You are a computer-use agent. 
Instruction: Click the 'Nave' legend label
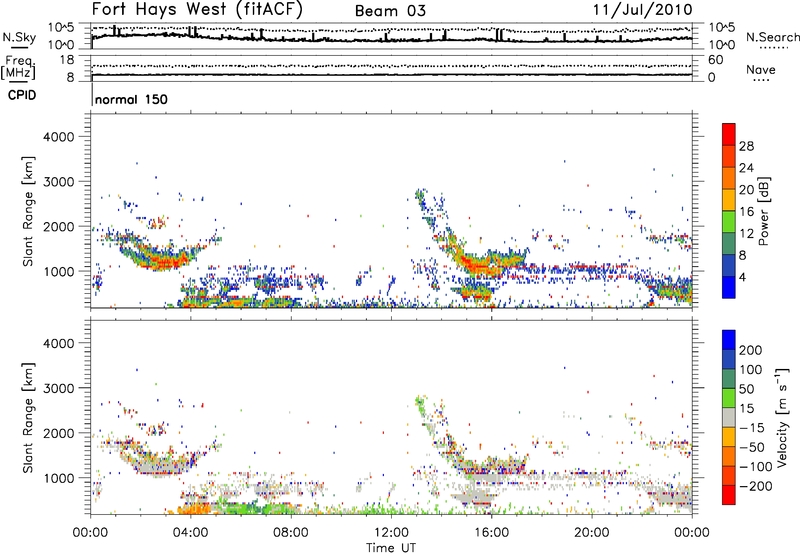coord(761,70)
